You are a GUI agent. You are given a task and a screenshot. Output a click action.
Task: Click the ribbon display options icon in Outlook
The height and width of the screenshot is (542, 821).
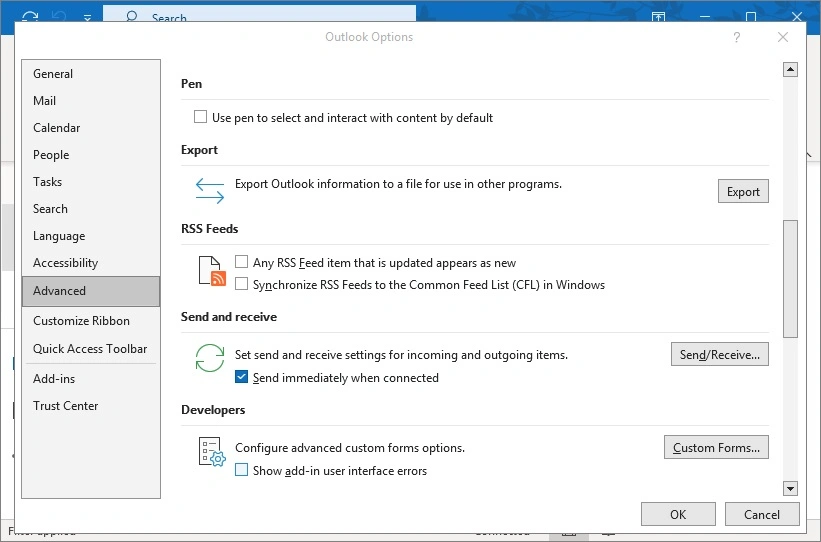tap(658, 17)
